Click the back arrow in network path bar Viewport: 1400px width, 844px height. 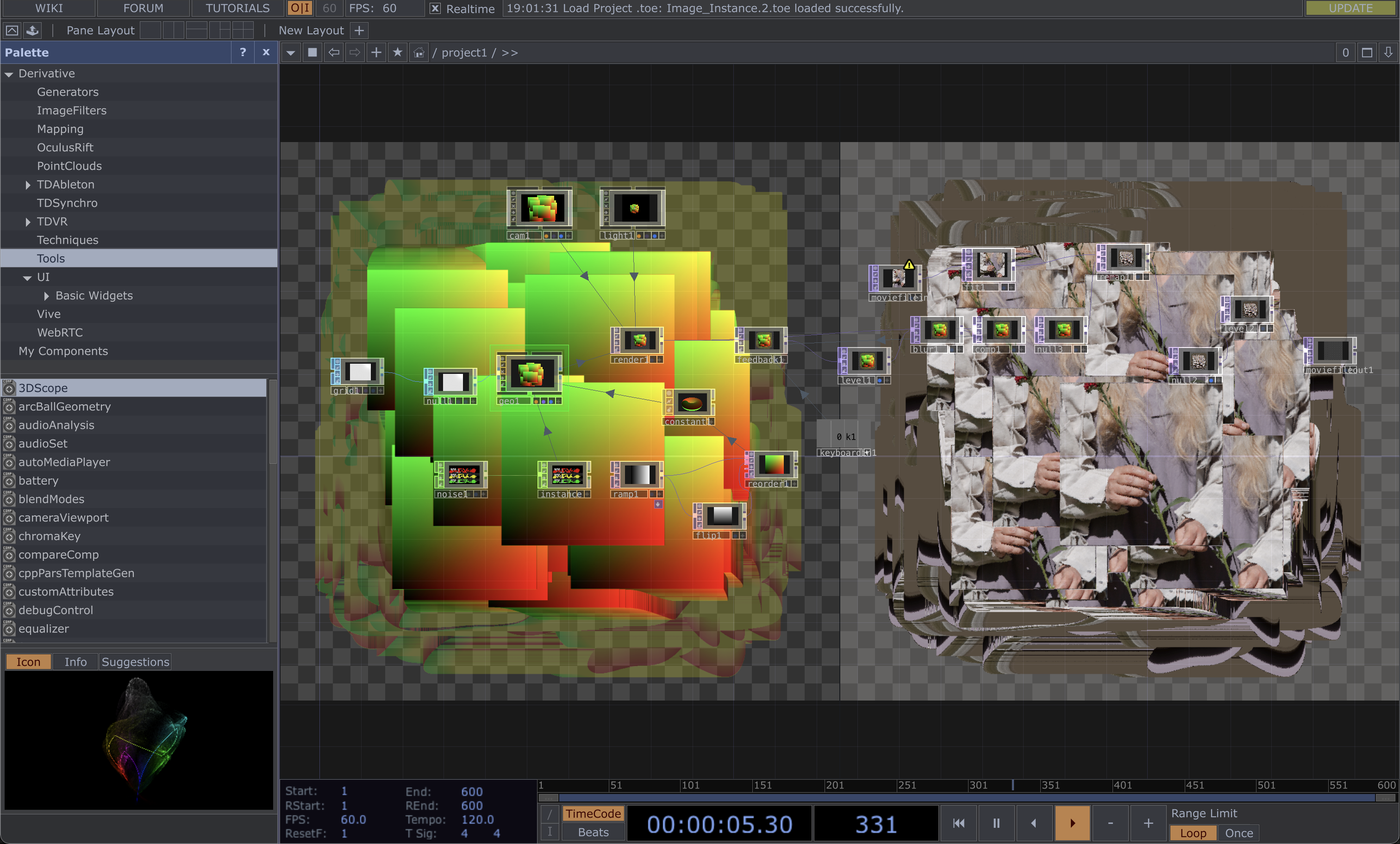pyautogui.click(x=334, y=52)
